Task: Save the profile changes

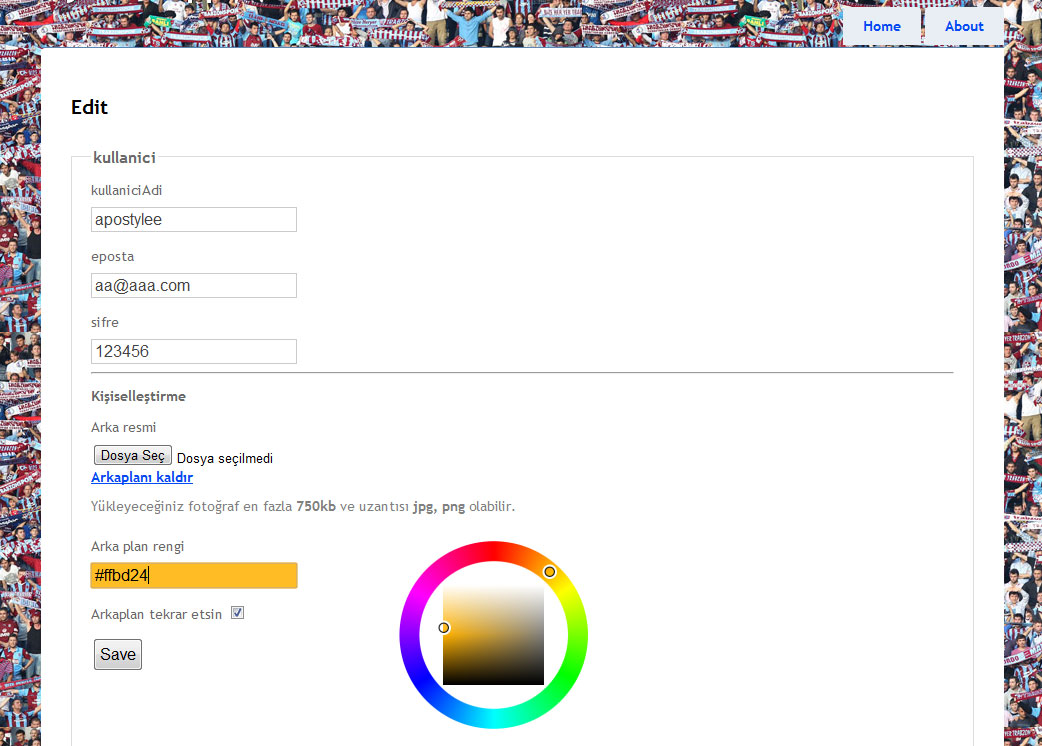Action: tap(118, 654)
